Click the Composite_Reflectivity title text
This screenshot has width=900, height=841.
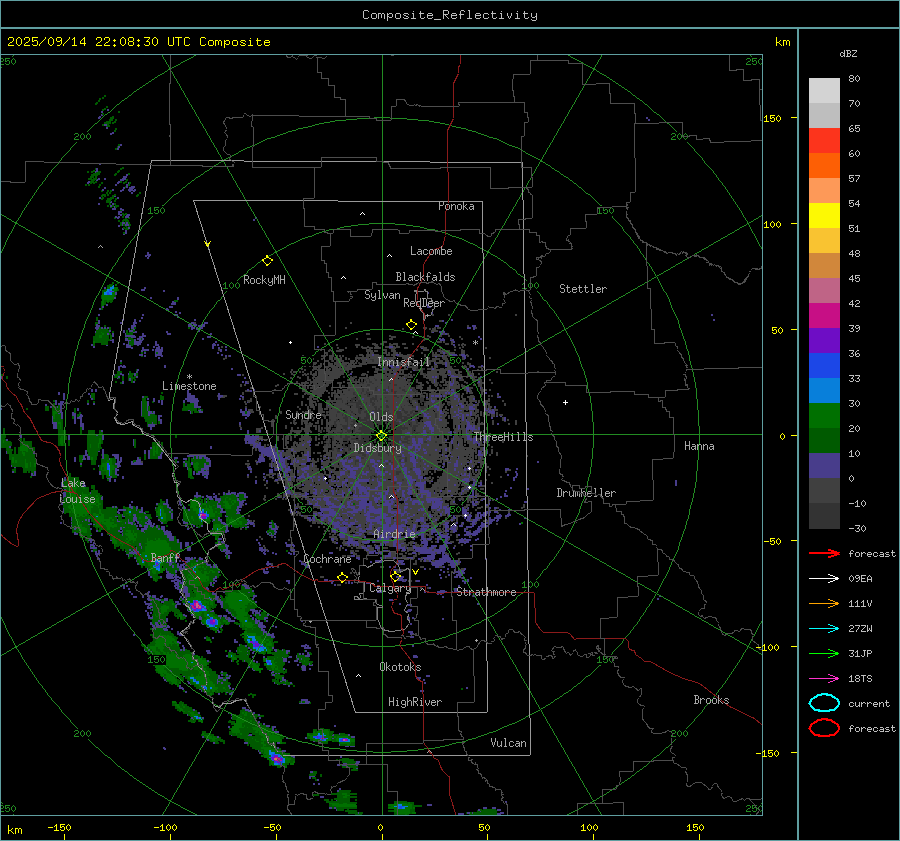pyautogui.click(x=450, y=15)
